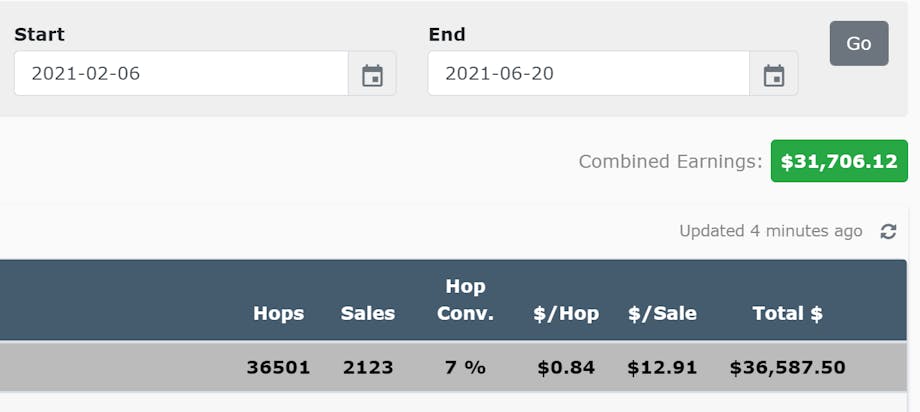Viewport: 920px width, 412px height.
Task: Select the $12.91 per sale cell
Action: pyautogui.click(x=662, y=367)
